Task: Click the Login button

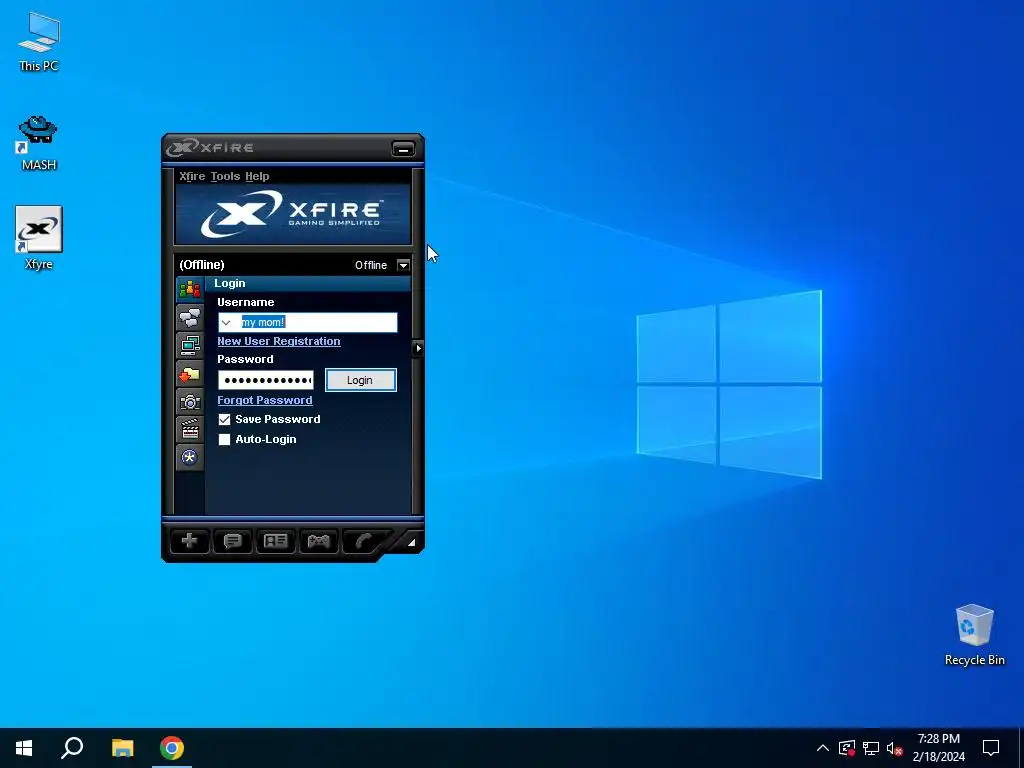Action: pos(360,380)
